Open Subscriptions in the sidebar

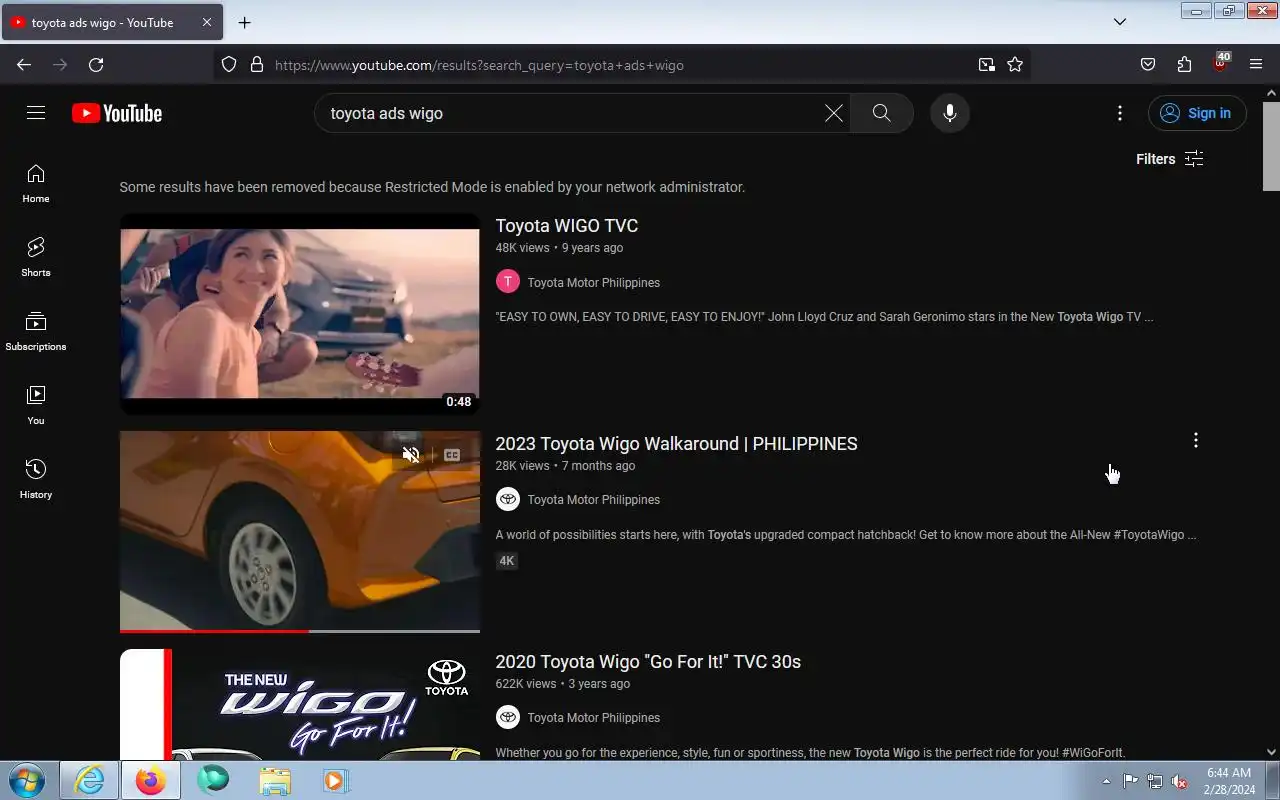pos(36,331)
